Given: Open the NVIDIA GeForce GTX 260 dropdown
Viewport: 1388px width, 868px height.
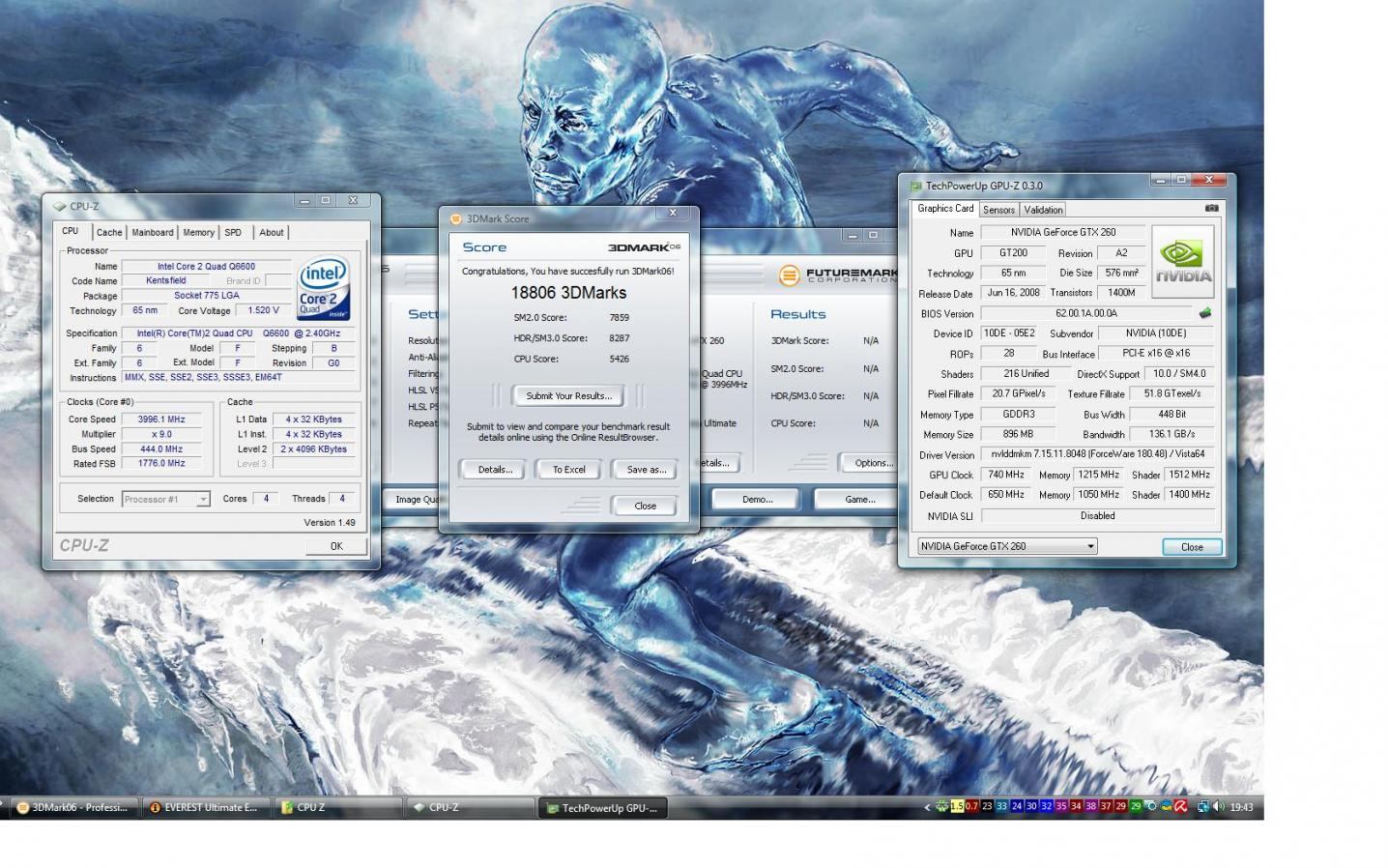Looking at the screenshot, I should coord(1007,546).
